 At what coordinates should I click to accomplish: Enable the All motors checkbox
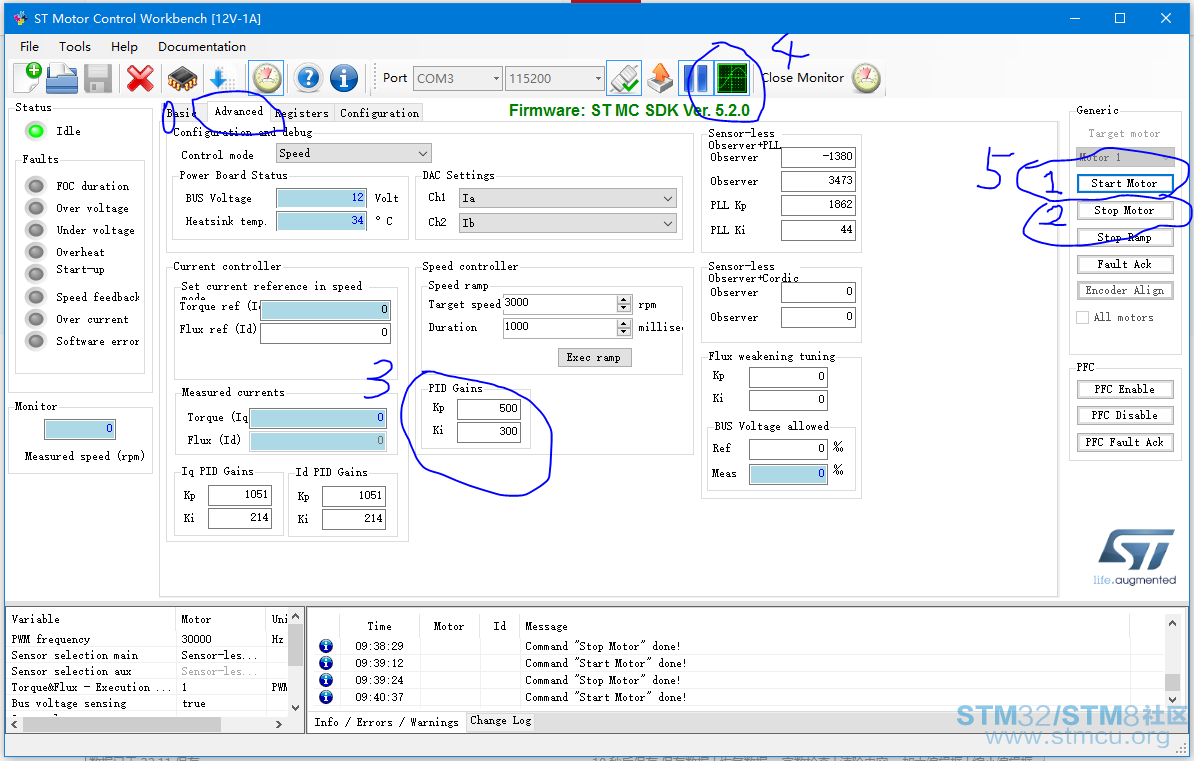coord(1082,318)
